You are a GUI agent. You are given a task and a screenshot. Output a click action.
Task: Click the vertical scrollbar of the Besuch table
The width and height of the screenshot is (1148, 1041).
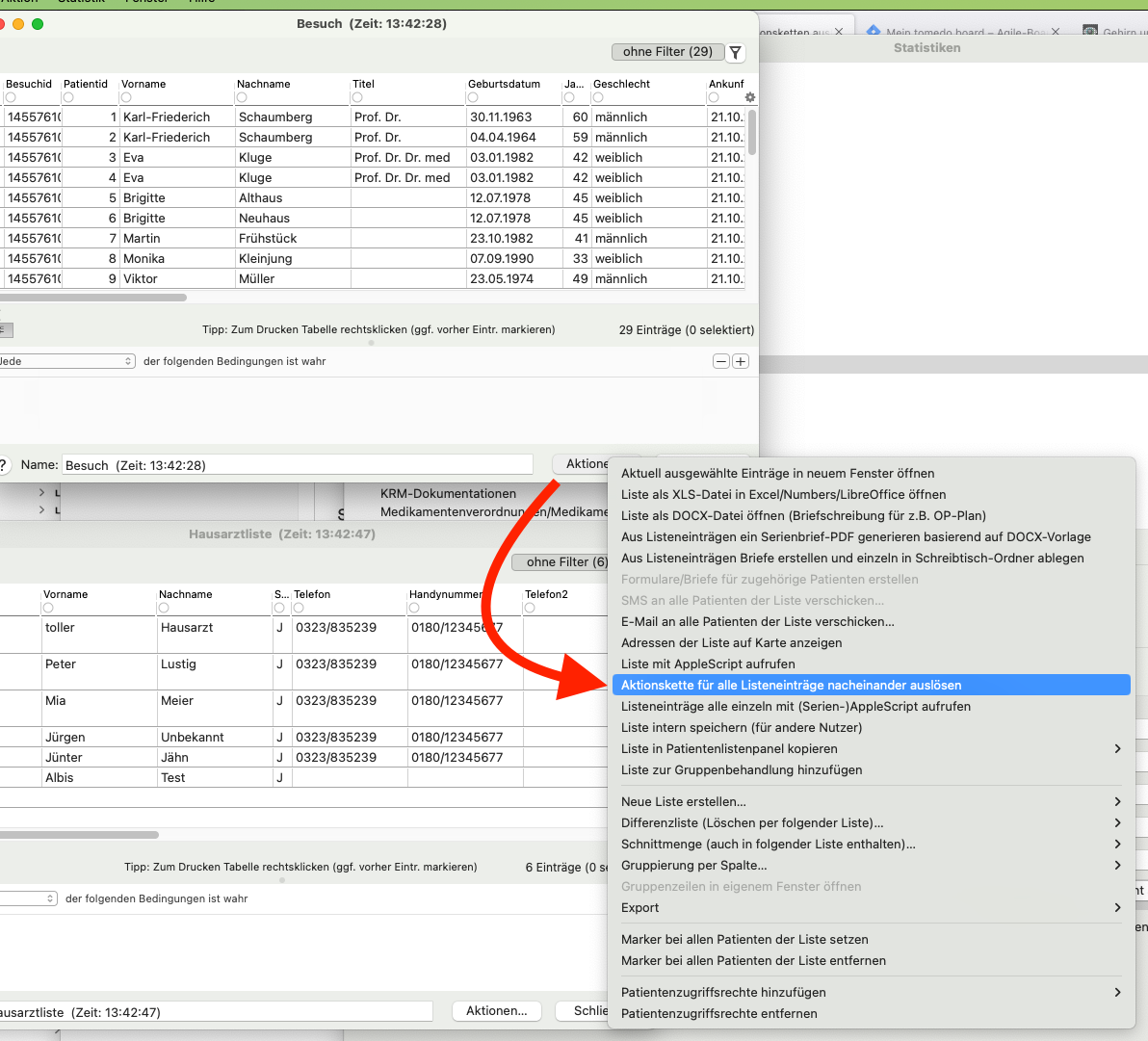click(752, 133)
